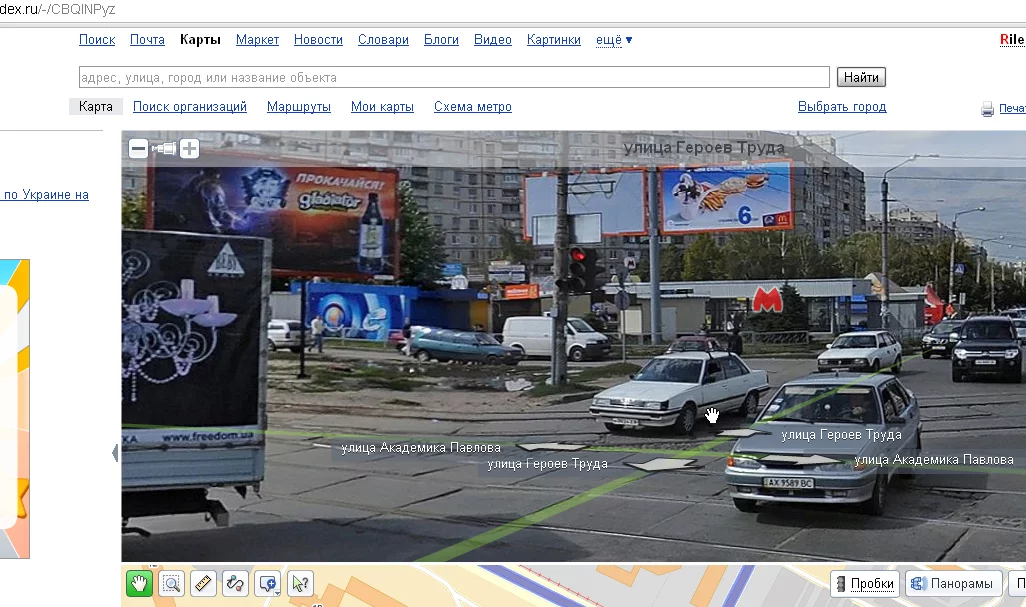This screenshot has height=607, width=1026.
Task: Open Схема метро tab
Action: click(x=472, y=107)
